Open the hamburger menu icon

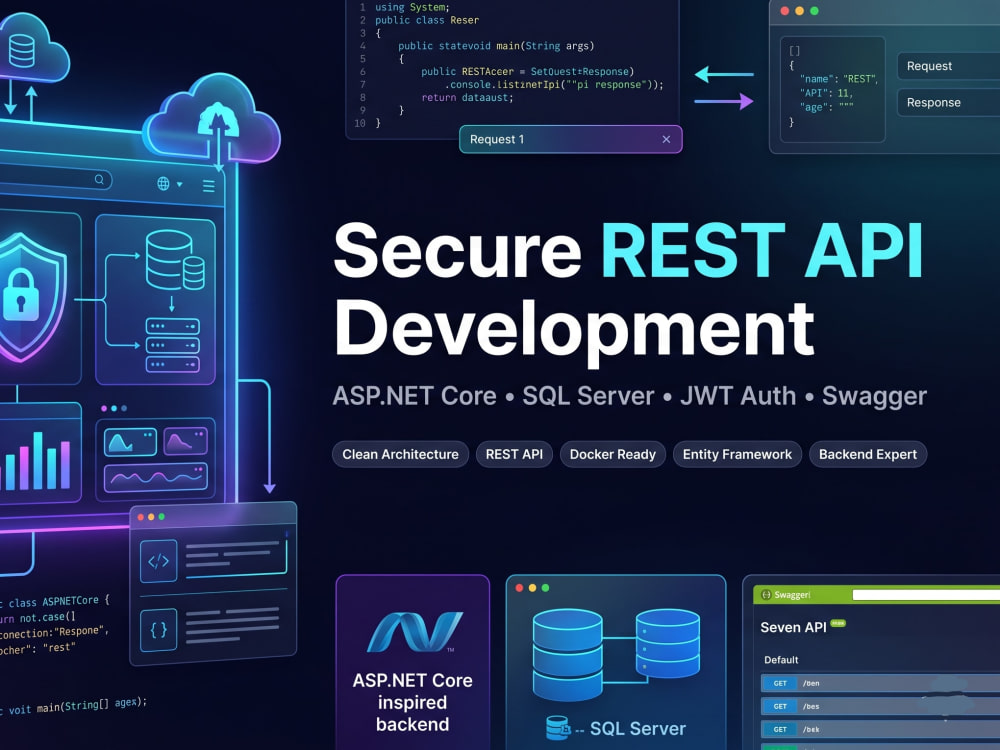(x=209, y=186)
